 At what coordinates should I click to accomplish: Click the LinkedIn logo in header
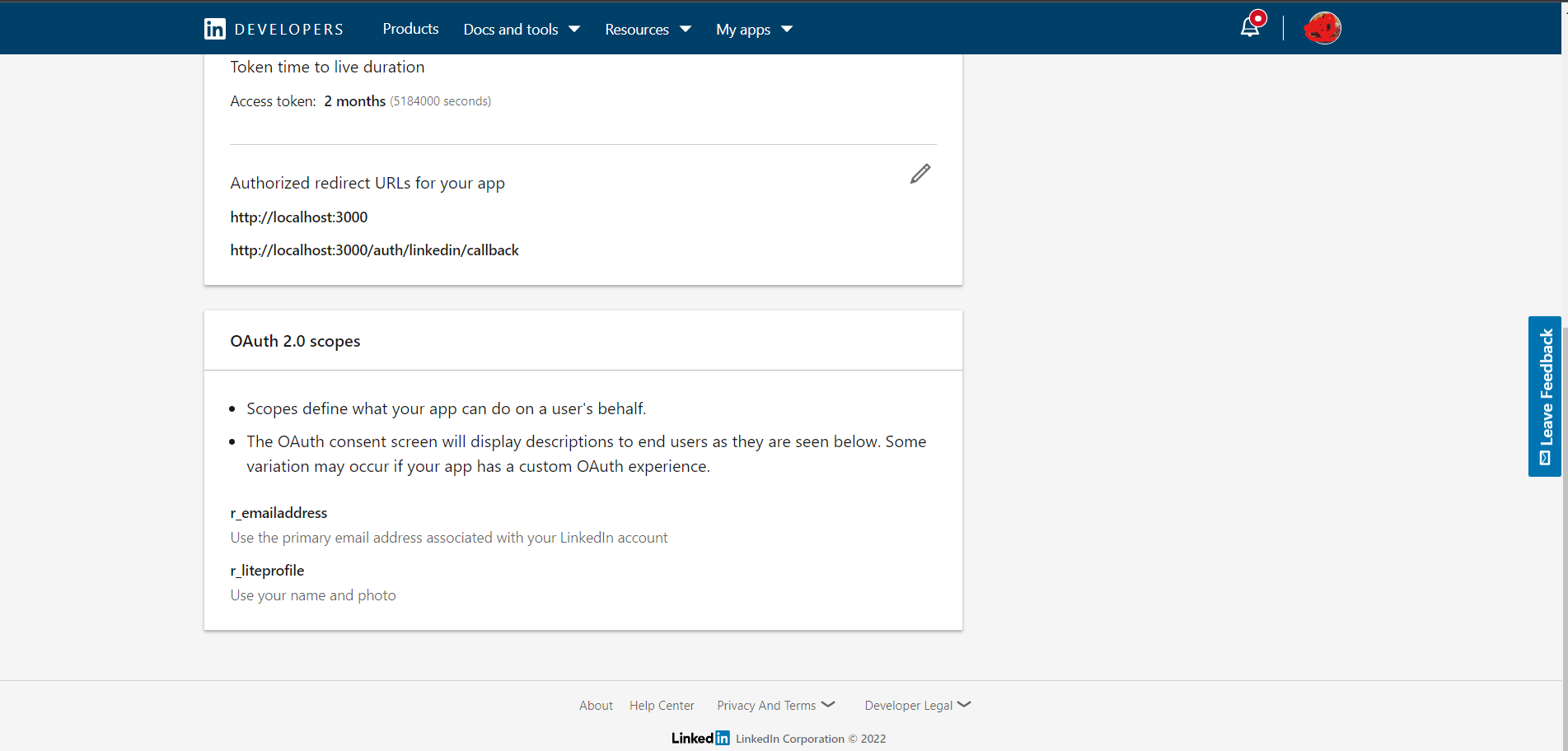point(214,29)
